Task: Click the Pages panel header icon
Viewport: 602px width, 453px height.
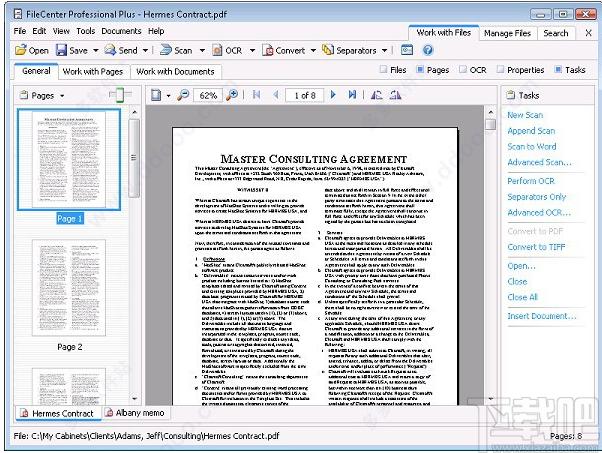Action: 24,95
